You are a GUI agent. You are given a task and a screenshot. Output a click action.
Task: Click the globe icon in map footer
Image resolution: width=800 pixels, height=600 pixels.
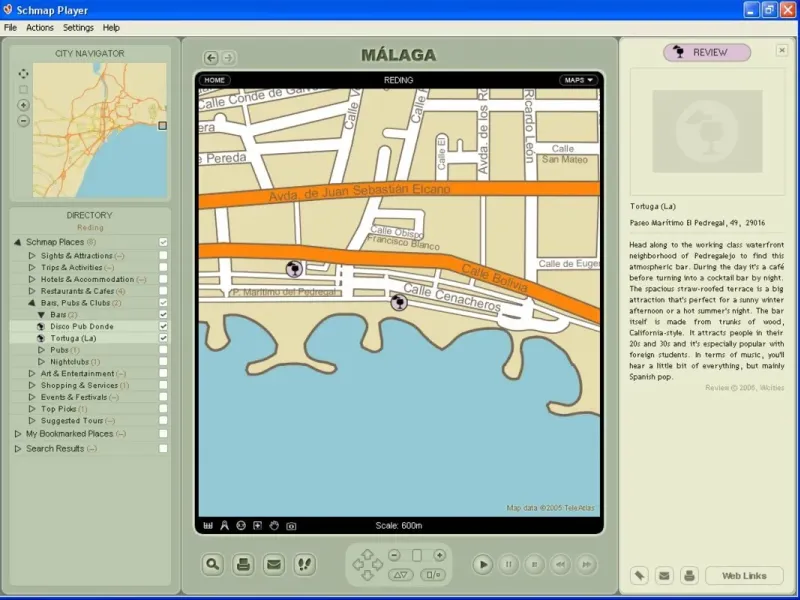pos(241,526)
